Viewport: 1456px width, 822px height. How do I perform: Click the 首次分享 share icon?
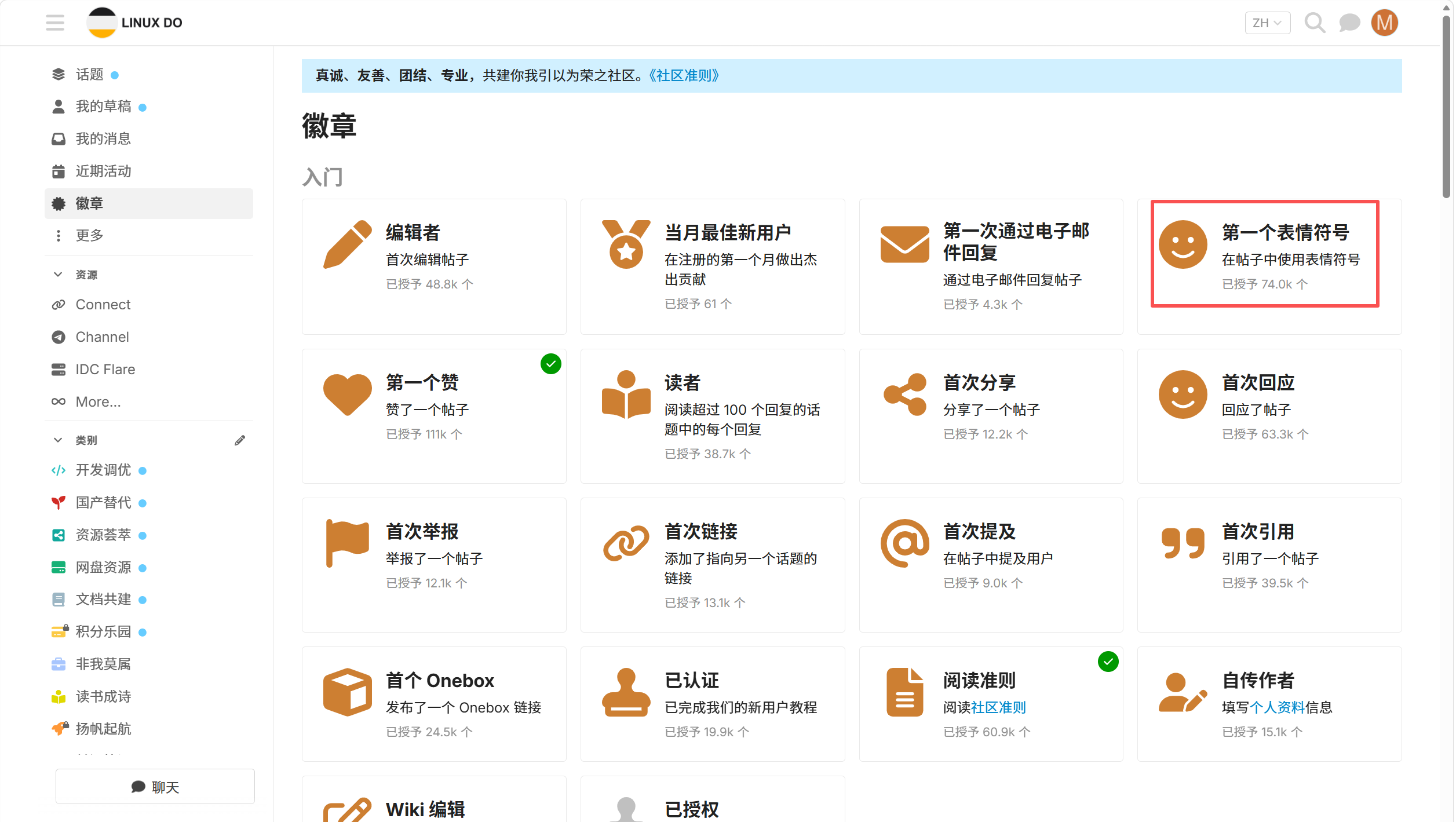coord(904,394)
